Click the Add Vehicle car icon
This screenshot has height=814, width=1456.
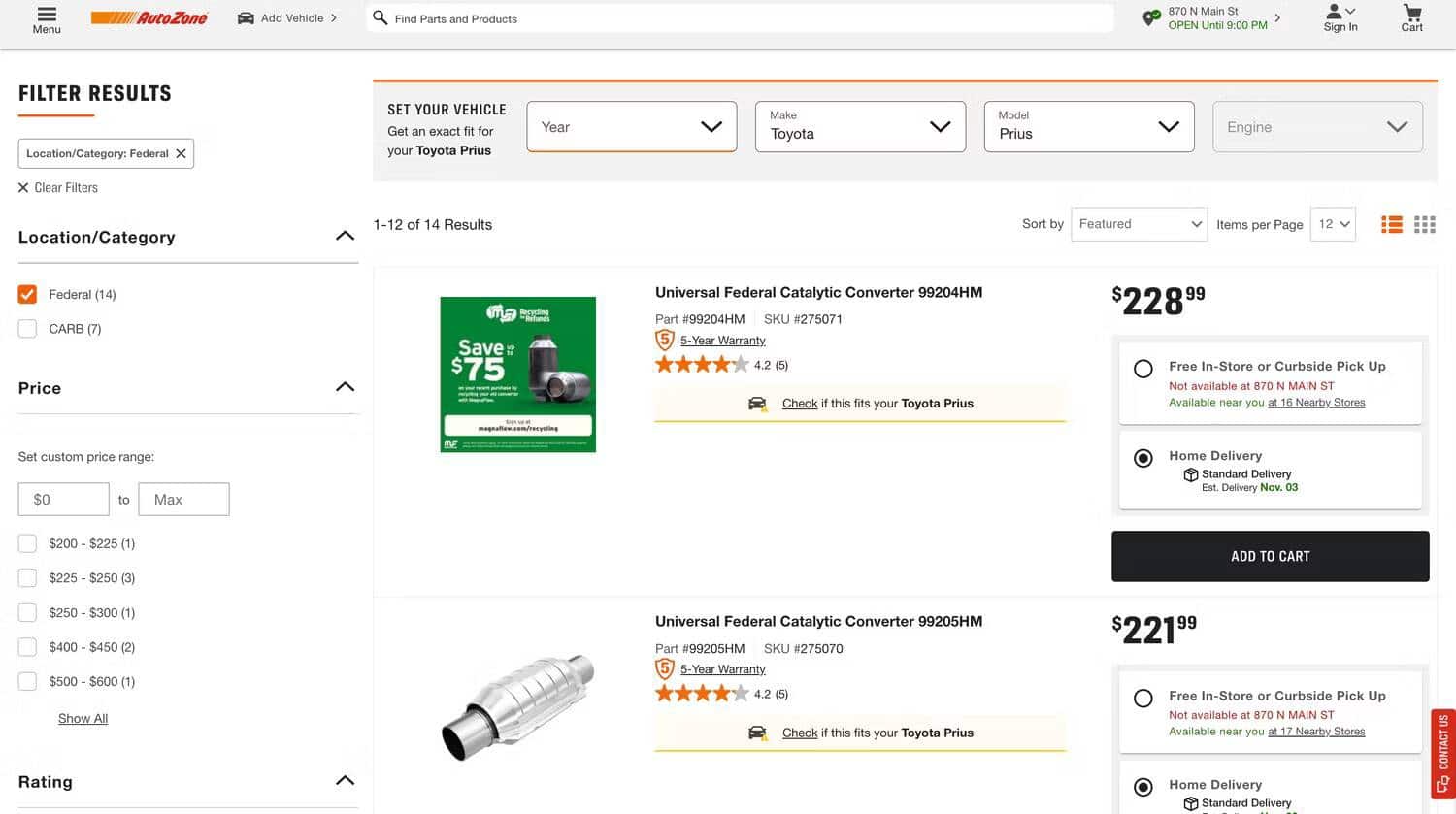[x=246, y=17]
